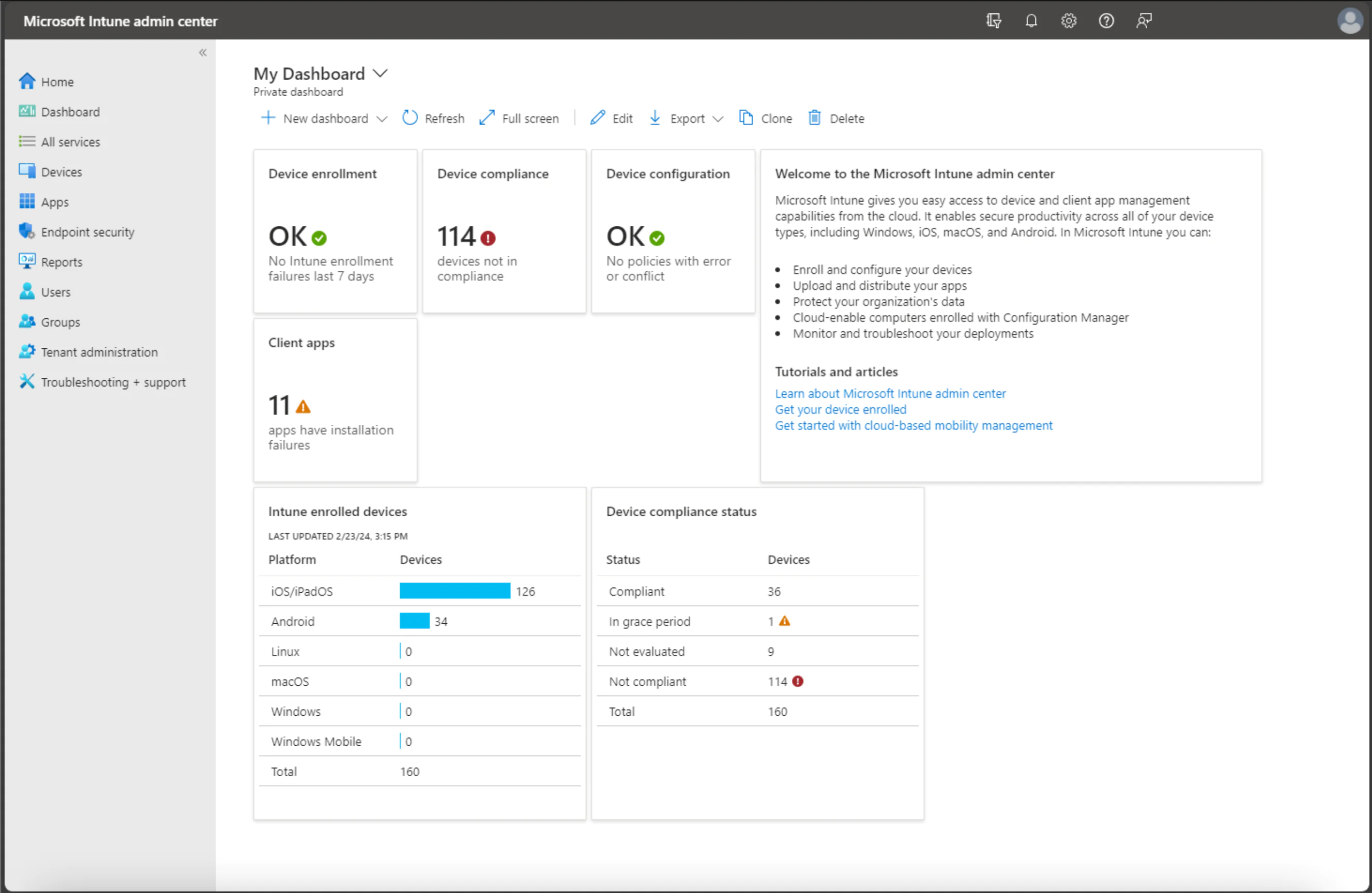Click LAST UPDATED 2/23/24 timestamp text
The height and width of the screenshot is (893, 1372).
[338, 535]
